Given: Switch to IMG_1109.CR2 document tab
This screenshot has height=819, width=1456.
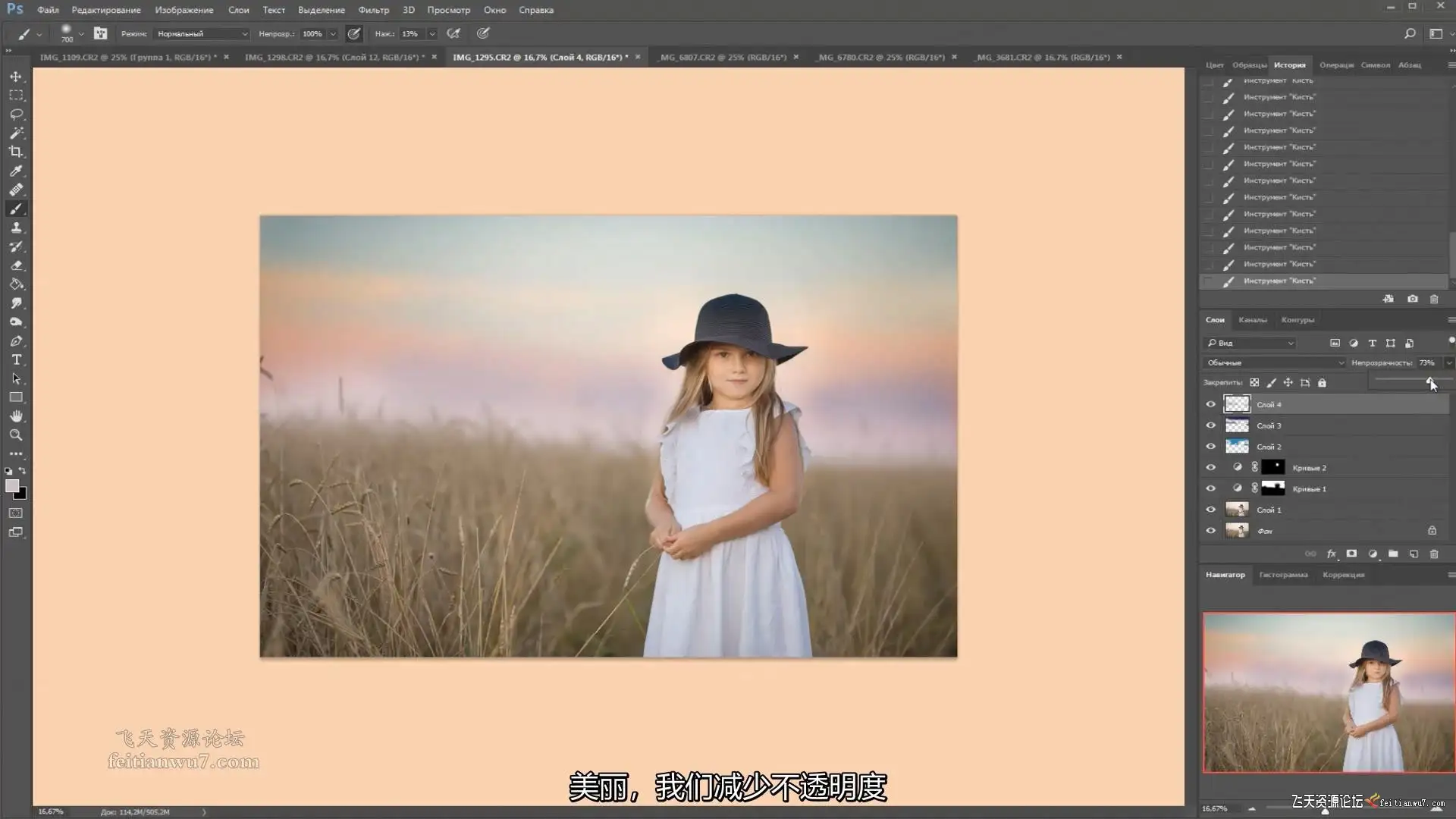Looking at the screenshot, I should tap(128, 57).
